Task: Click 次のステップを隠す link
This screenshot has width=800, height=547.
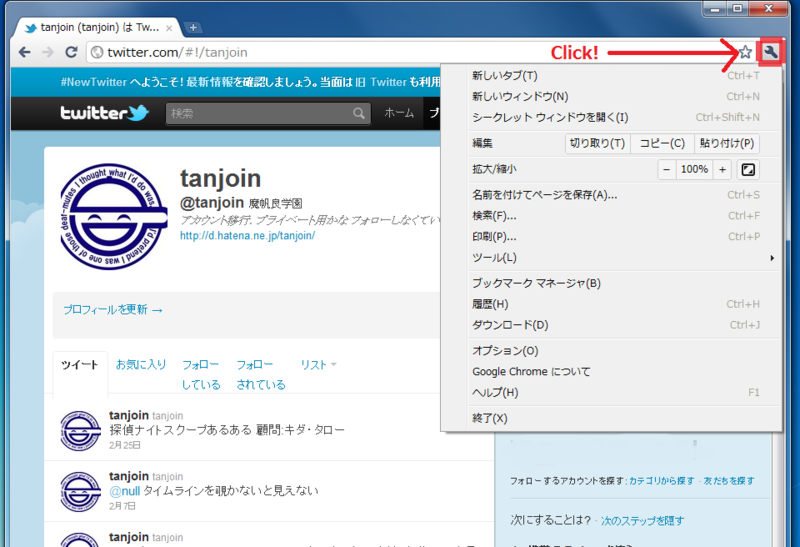Action: (x=642, y=520)
